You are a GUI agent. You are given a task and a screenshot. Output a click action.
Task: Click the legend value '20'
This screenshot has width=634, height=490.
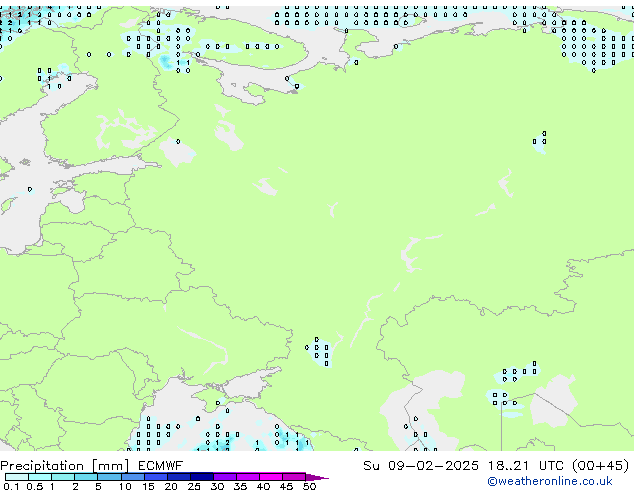171,486
